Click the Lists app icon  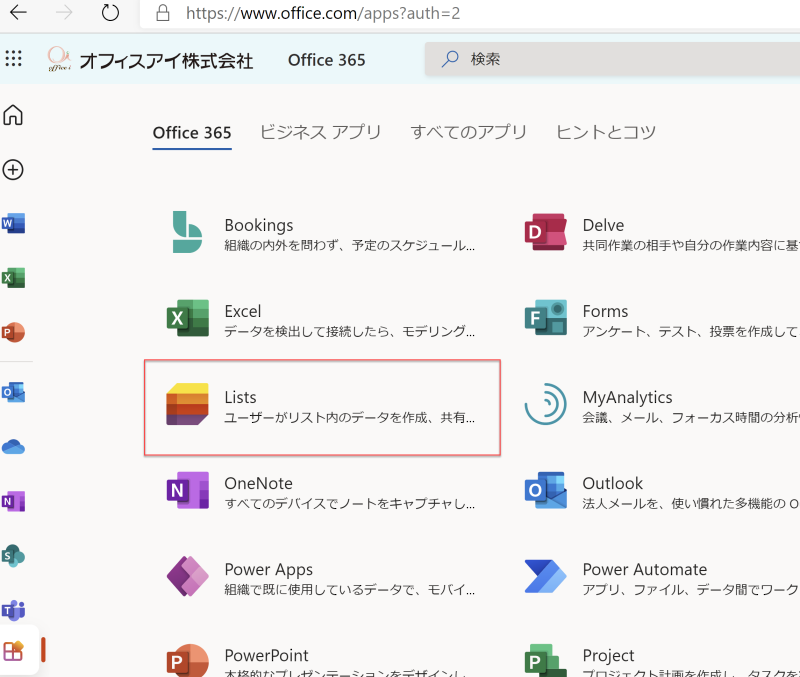coord(187,404)
